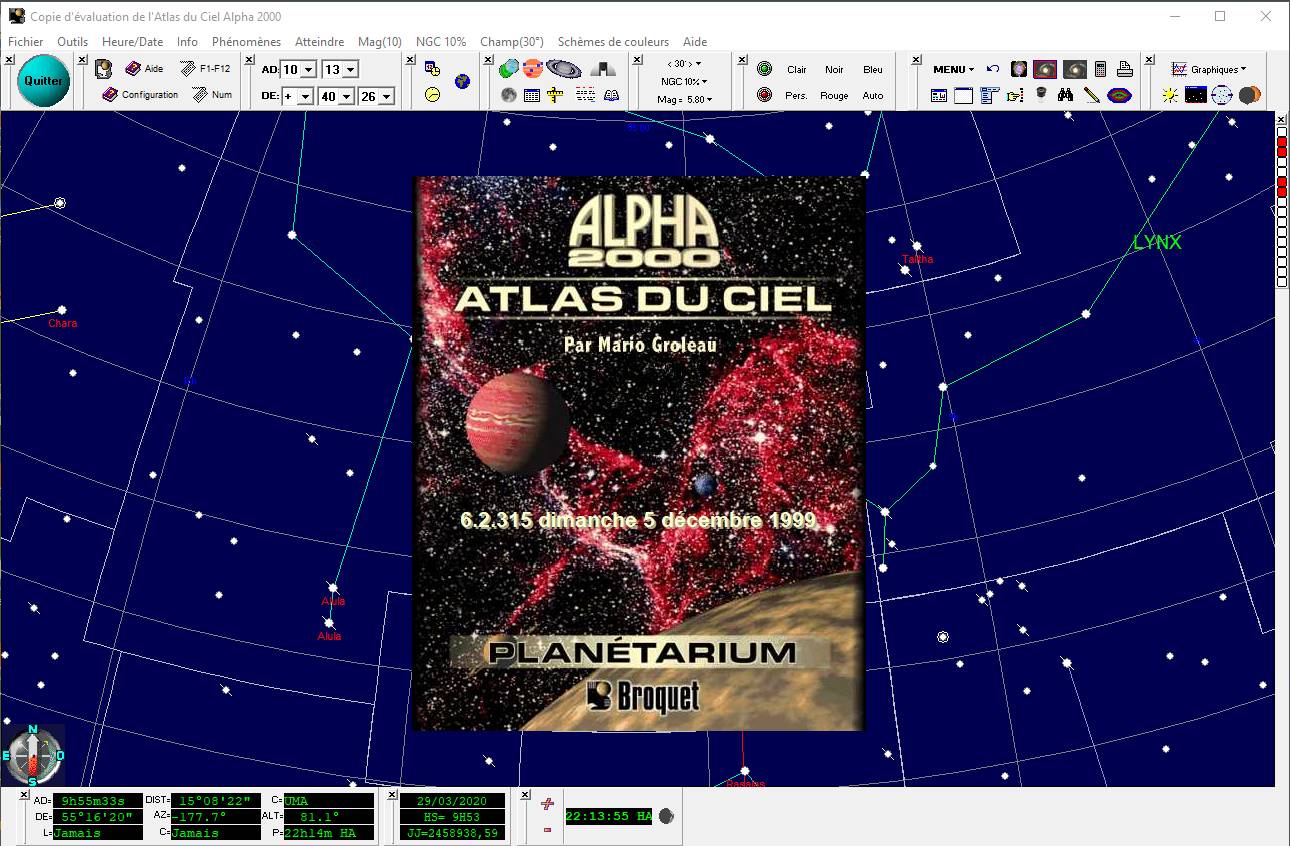Screen dimensions: 1290x846
Task: Click the yellow clock icon
Action: pyautogui.click(x=432, y=95)
